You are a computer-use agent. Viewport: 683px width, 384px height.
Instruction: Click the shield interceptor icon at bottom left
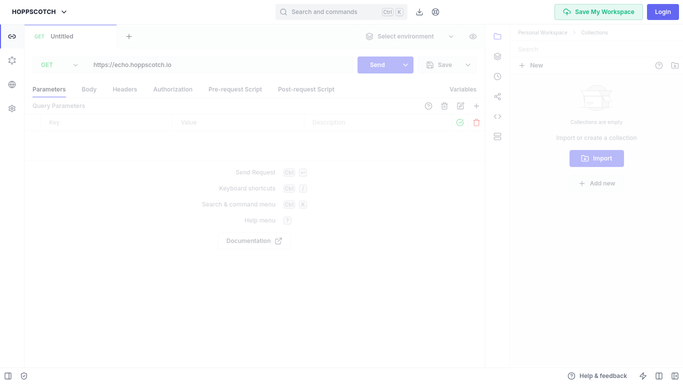24,376
